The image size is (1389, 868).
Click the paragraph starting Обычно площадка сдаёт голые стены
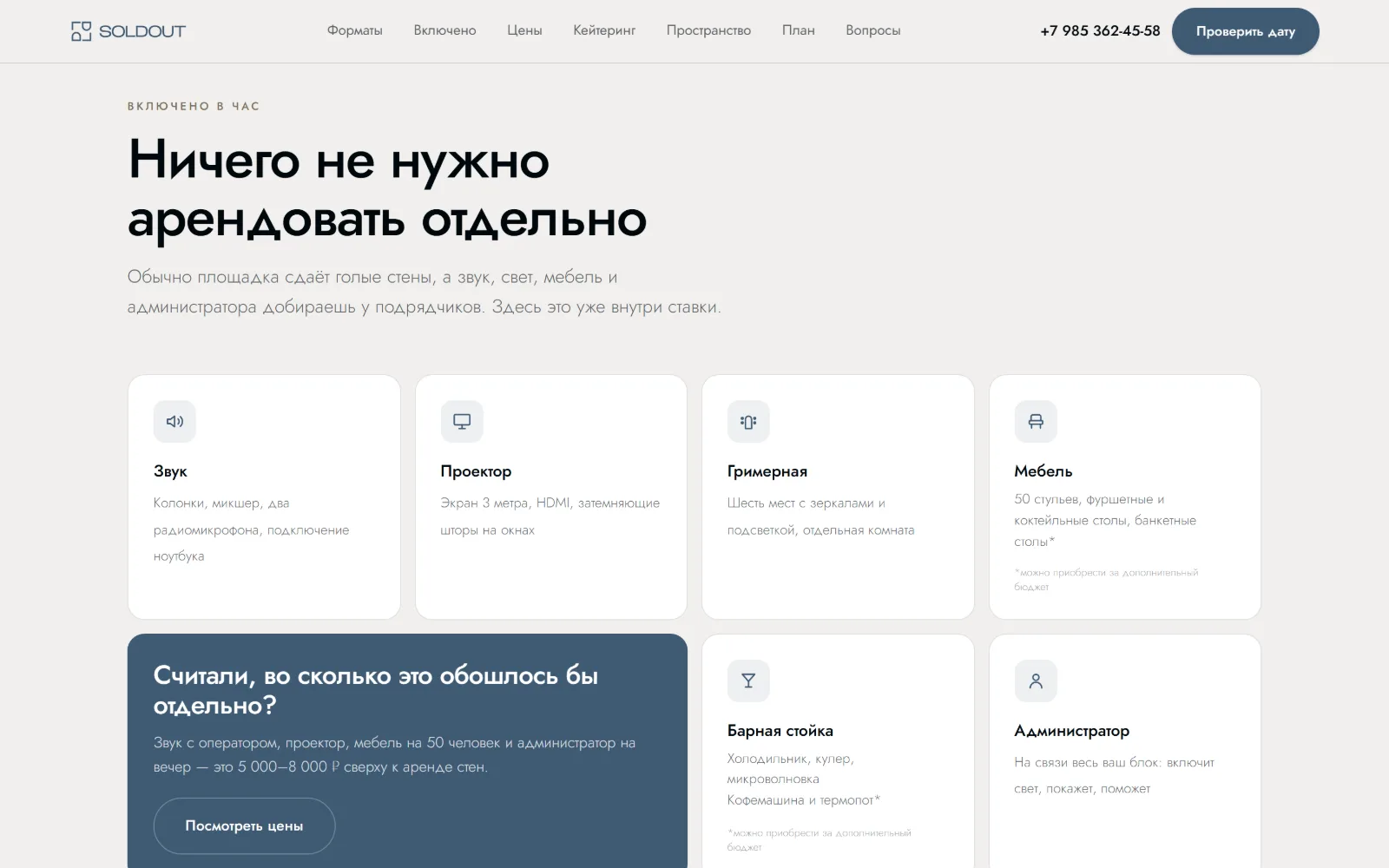424,292
